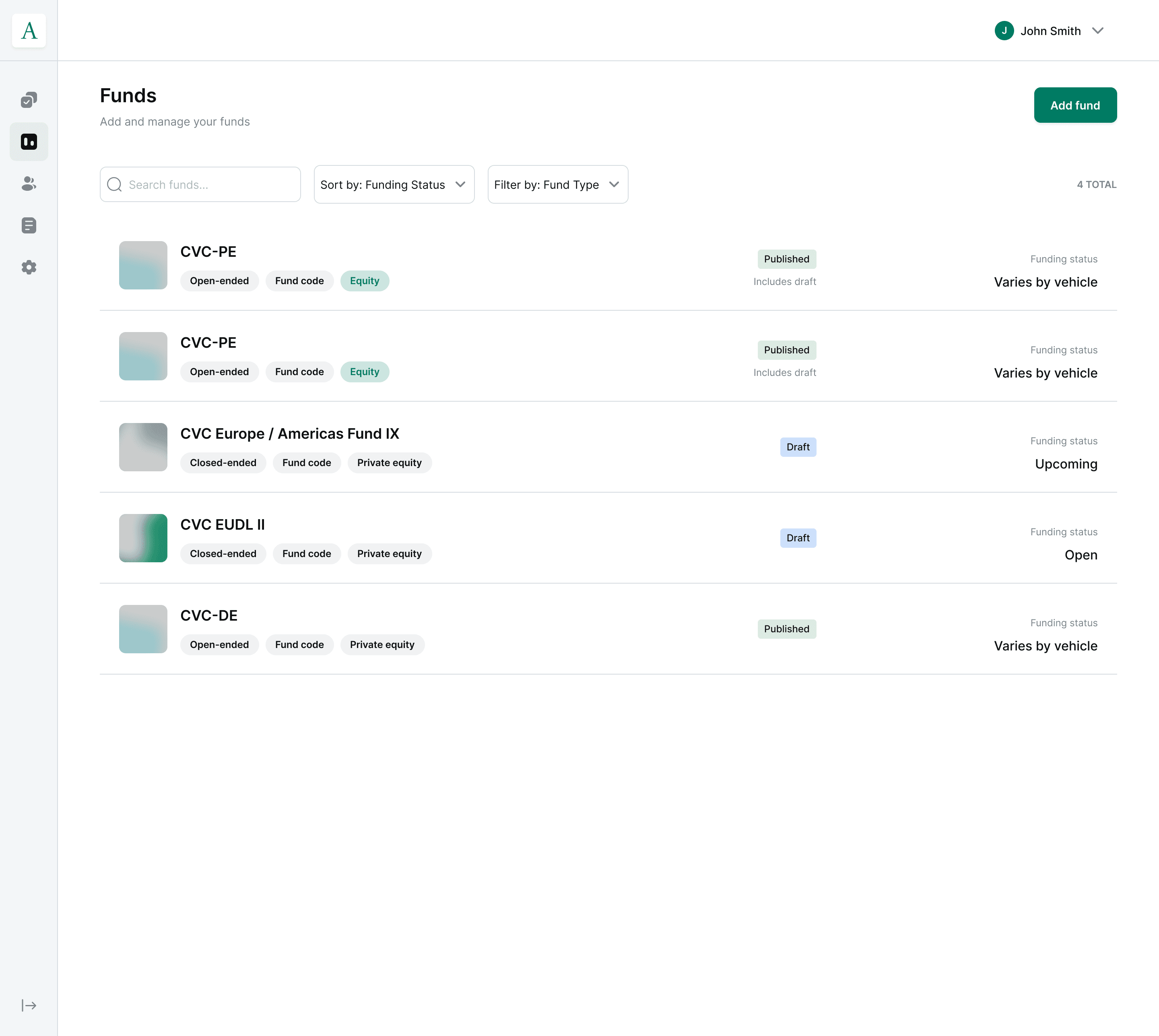Open the documents sidebar icon
1159x1036 pixels.
pyautogui.click(x=29, y=225)
